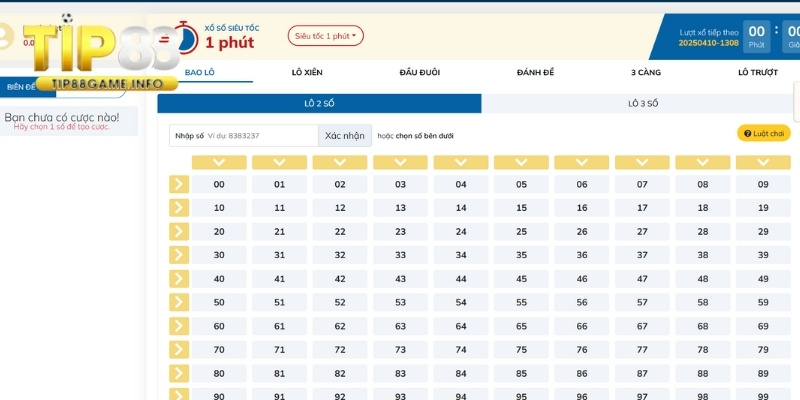Open Luật chơi rules button
The width and height of the screenshot is (800, 400).
(x=763, y=133)
